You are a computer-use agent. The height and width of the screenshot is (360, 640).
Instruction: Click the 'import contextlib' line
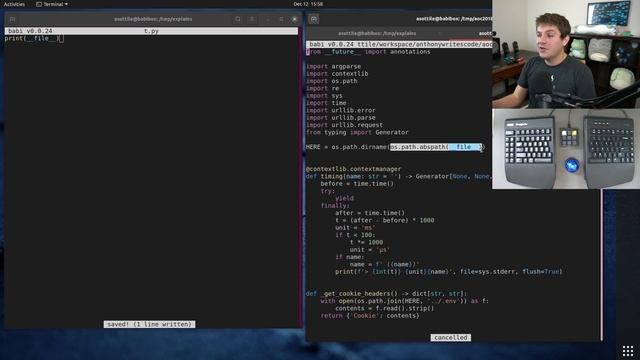point(337,74)
